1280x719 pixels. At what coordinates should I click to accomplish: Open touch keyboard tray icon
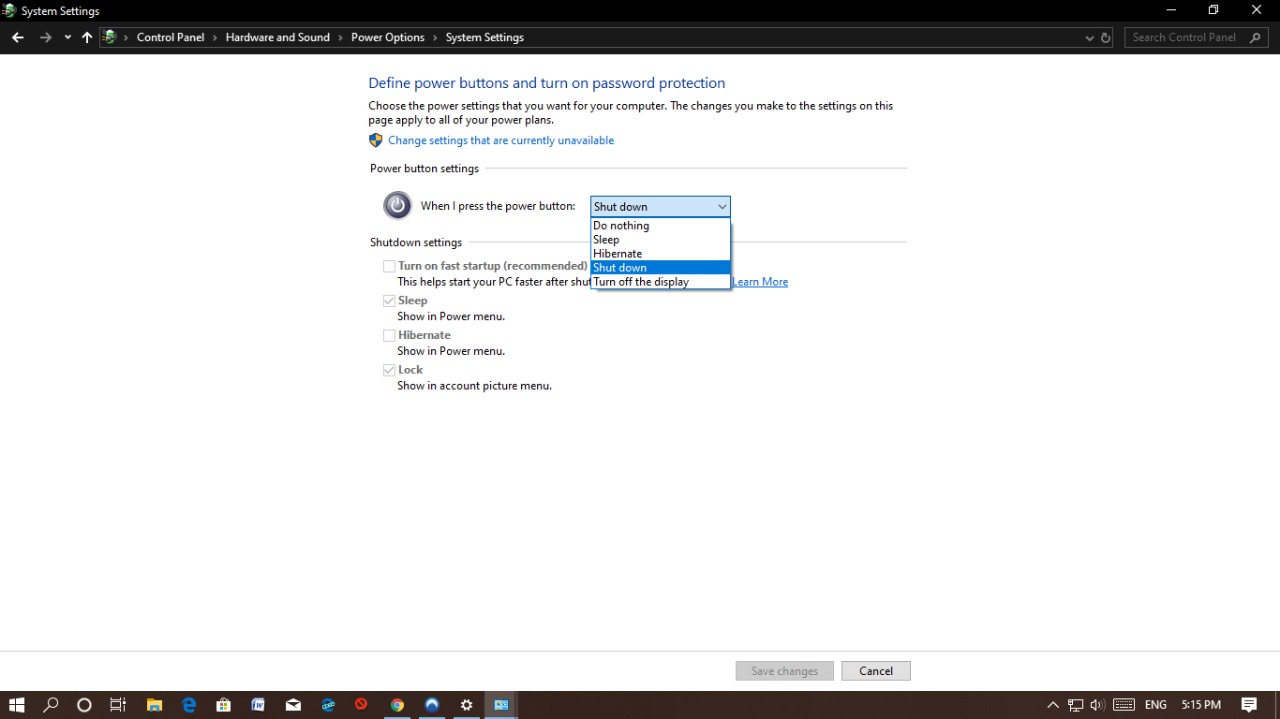point(1124,705)
